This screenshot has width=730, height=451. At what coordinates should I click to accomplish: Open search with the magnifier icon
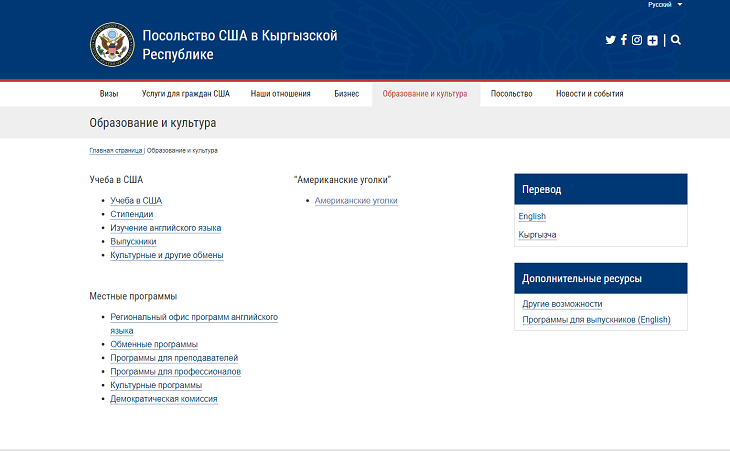pyautogui.click(x=677, y=40)
